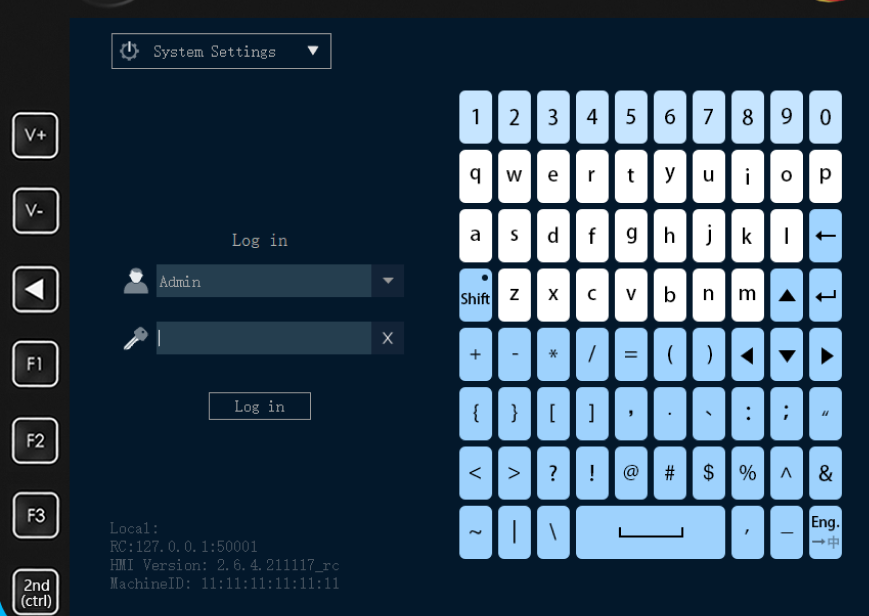
Task: Tap the number 1 key
Action: 476,117
